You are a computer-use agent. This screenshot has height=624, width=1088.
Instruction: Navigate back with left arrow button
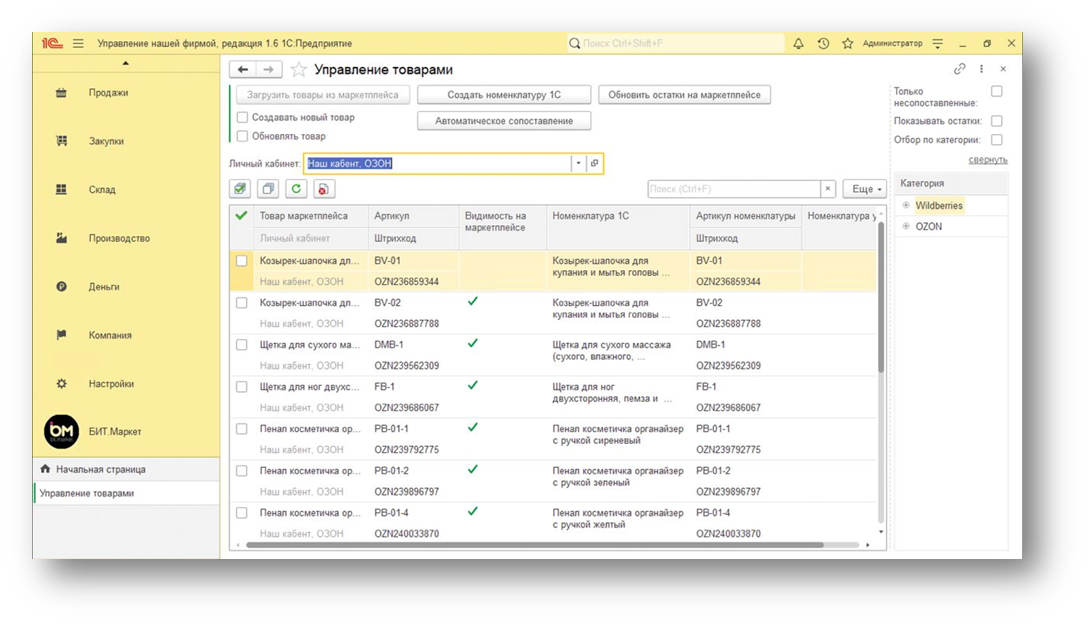(242, 69)
